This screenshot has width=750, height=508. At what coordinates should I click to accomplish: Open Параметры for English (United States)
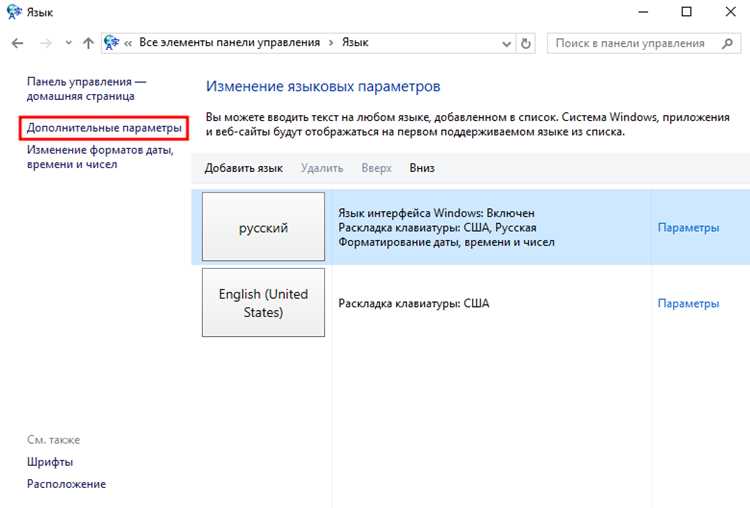coord(688,303)
